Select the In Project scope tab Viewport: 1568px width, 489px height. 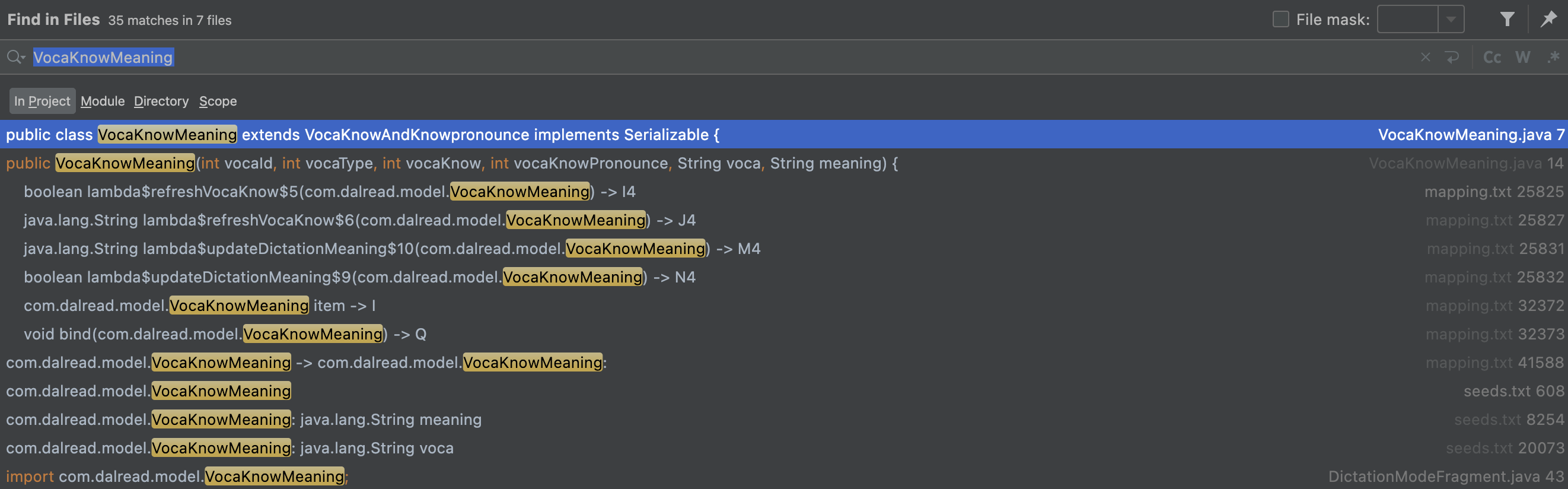[42, 101]
